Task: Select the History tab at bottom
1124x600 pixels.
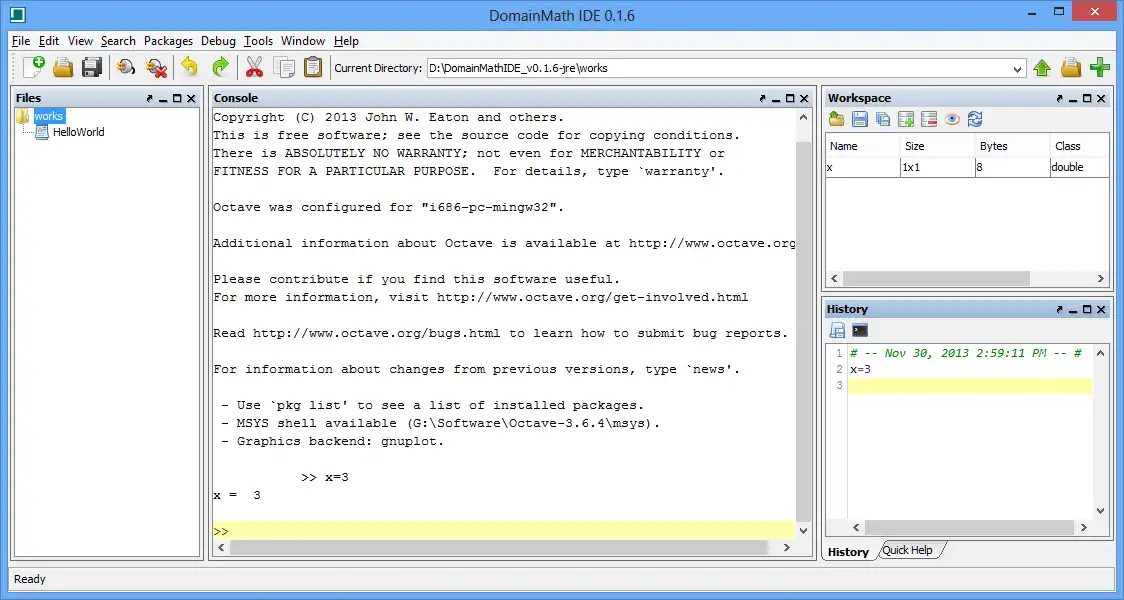Action: coord(848,552)
